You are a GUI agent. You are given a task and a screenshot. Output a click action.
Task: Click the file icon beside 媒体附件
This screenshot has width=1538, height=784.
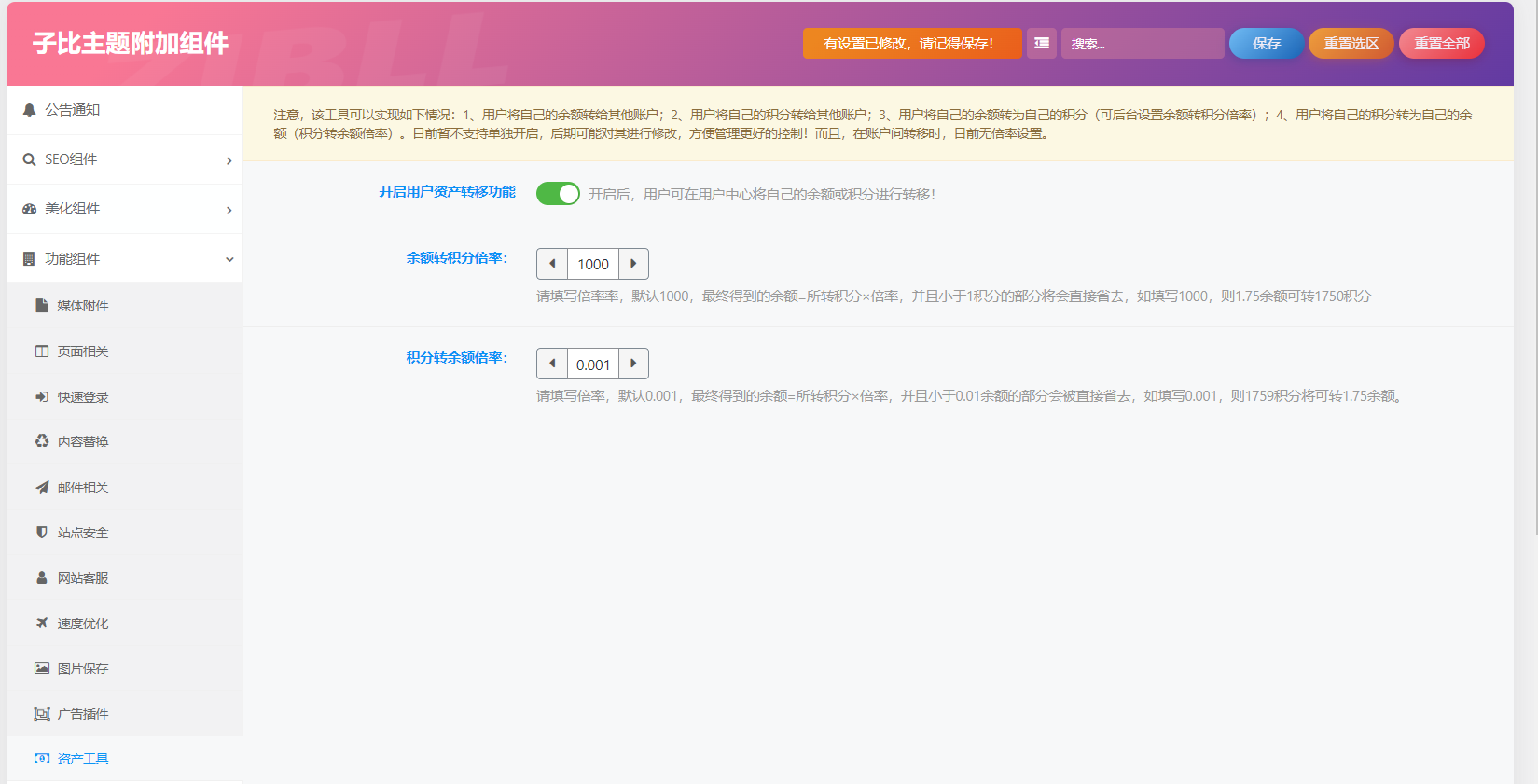click(x=42, y=306)
